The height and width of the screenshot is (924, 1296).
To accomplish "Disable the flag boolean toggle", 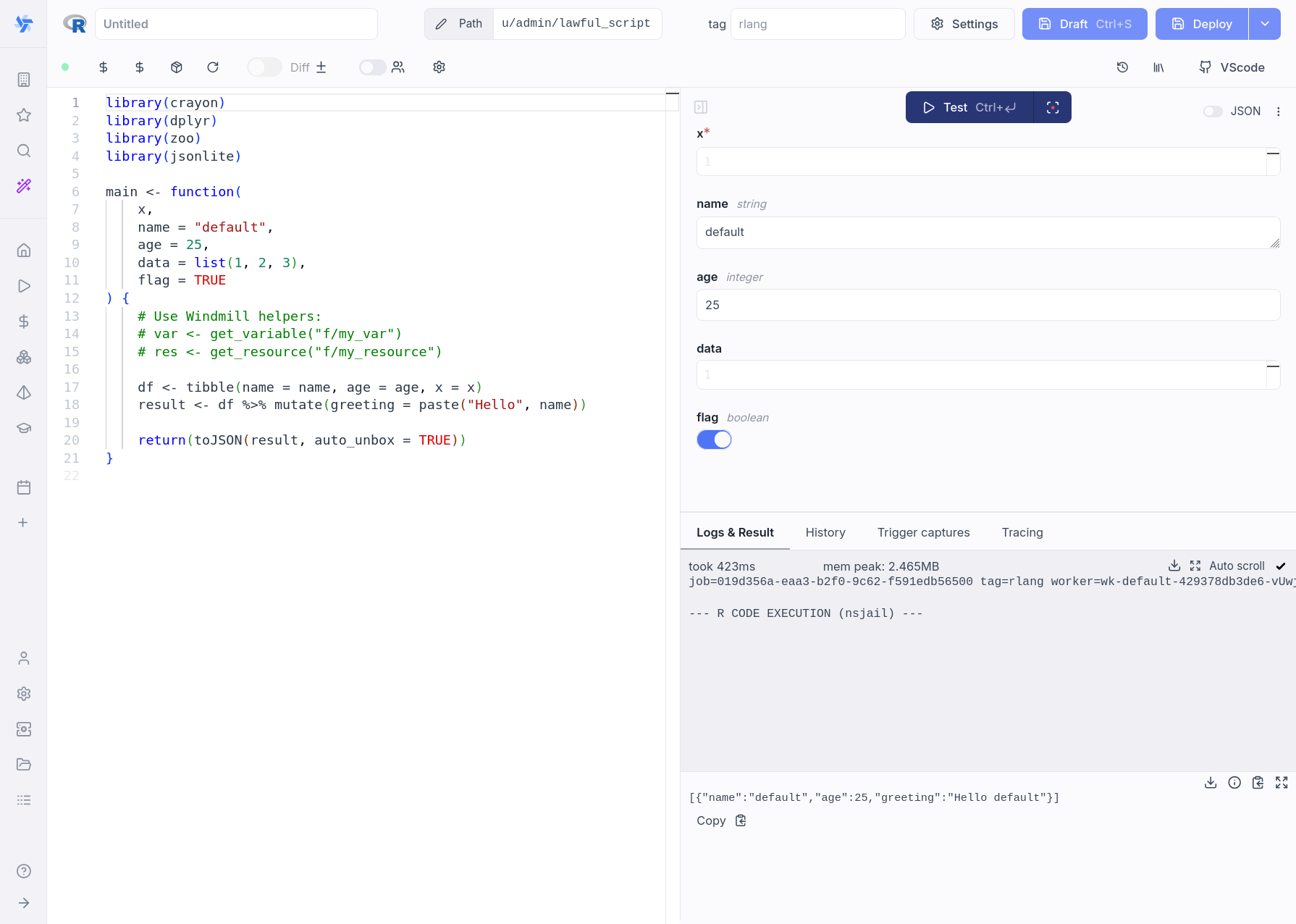I will tap(714, 440).
